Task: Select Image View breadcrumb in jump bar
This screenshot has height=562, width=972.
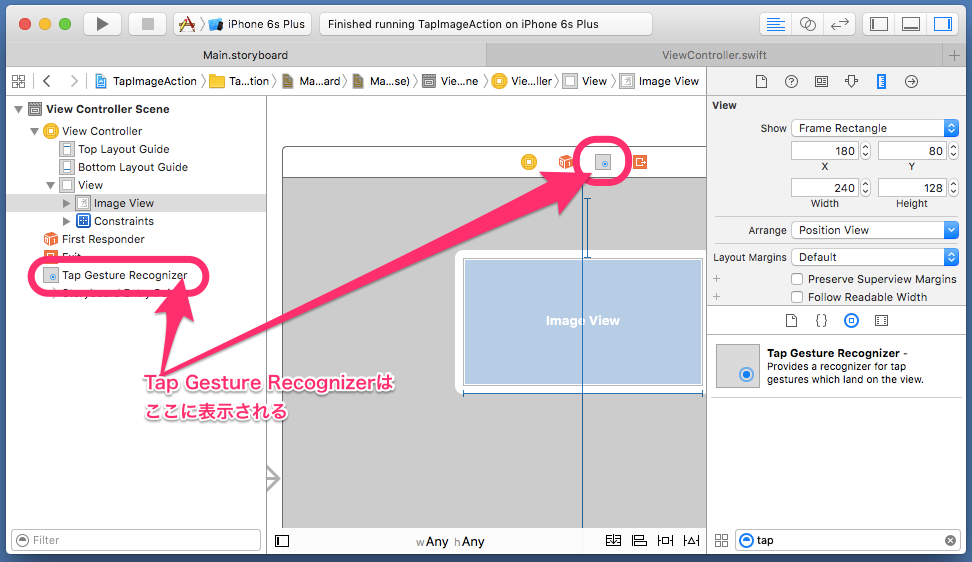Action: 660,81
